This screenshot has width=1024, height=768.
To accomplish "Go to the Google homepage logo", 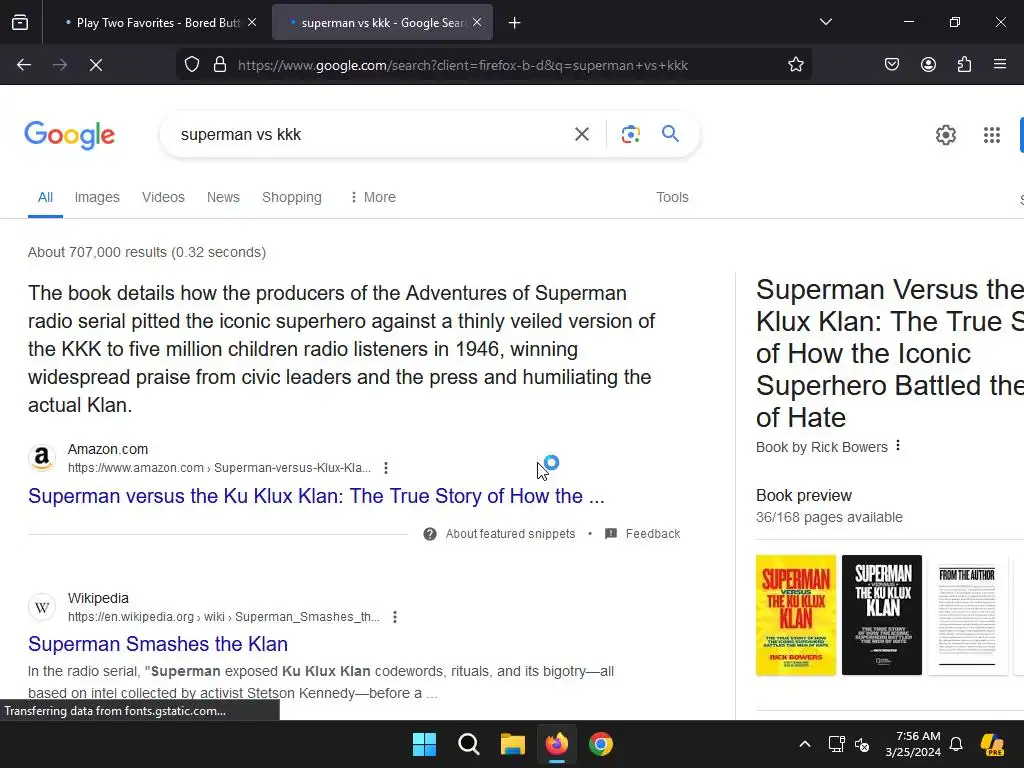I will (x=70, y=135).
